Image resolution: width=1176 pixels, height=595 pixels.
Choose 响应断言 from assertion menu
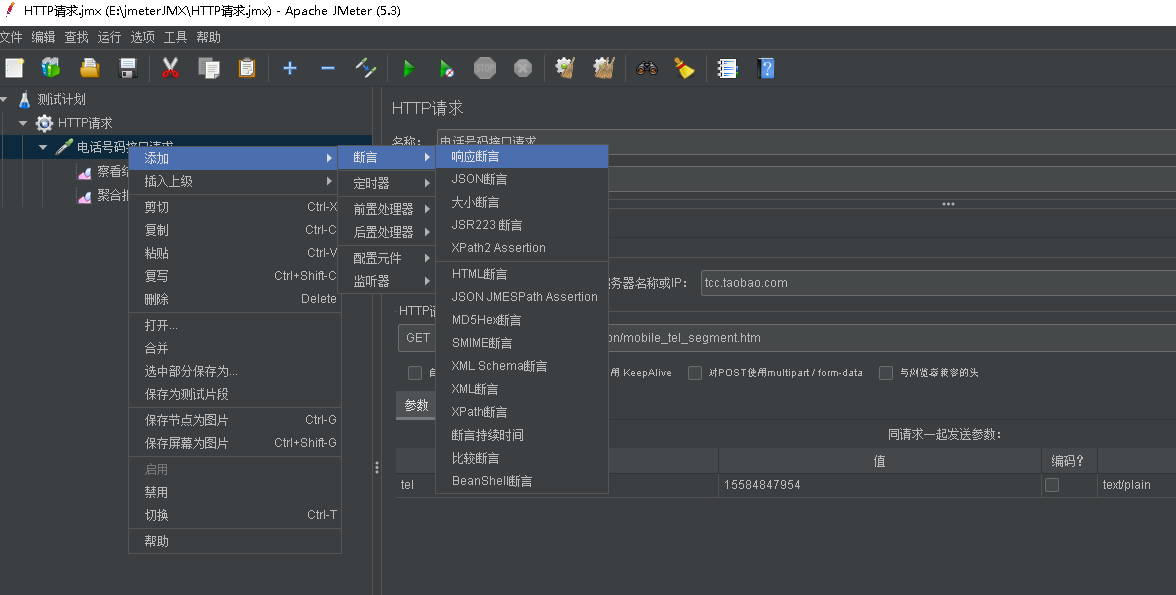[x=521, y=156]
